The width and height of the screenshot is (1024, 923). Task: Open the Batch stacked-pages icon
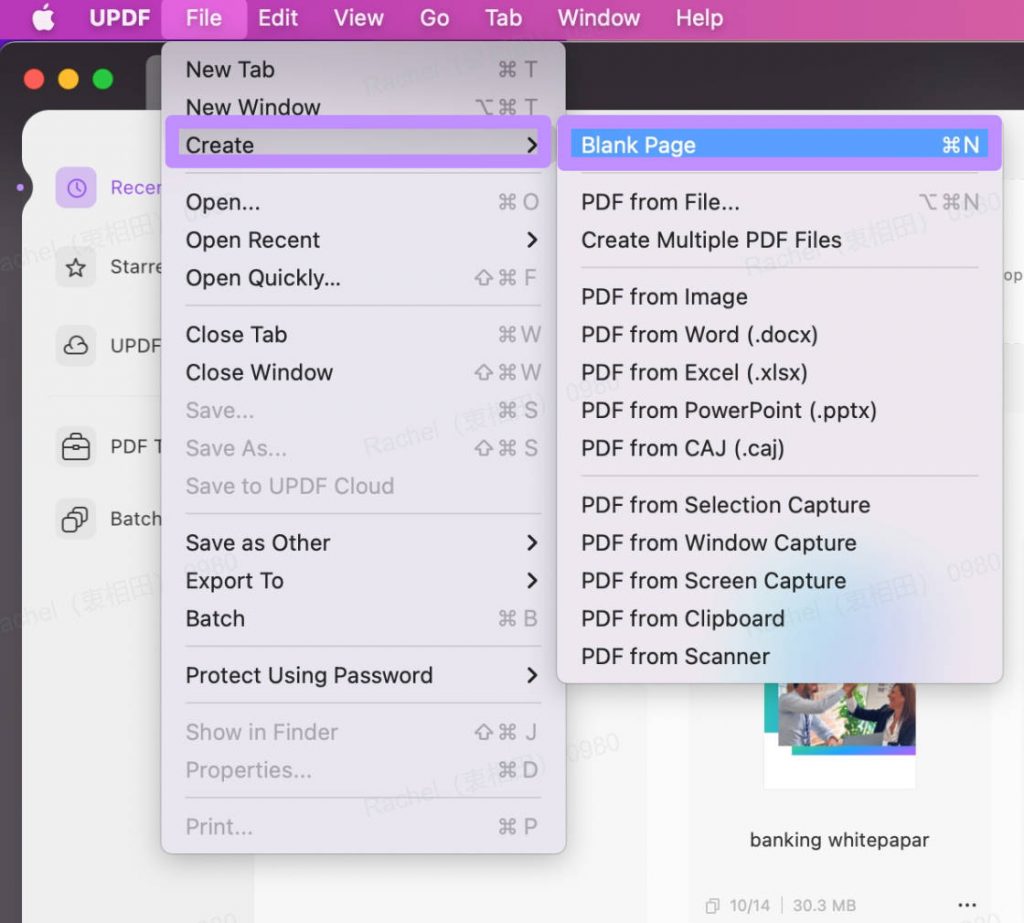click(x=76, y=519)
